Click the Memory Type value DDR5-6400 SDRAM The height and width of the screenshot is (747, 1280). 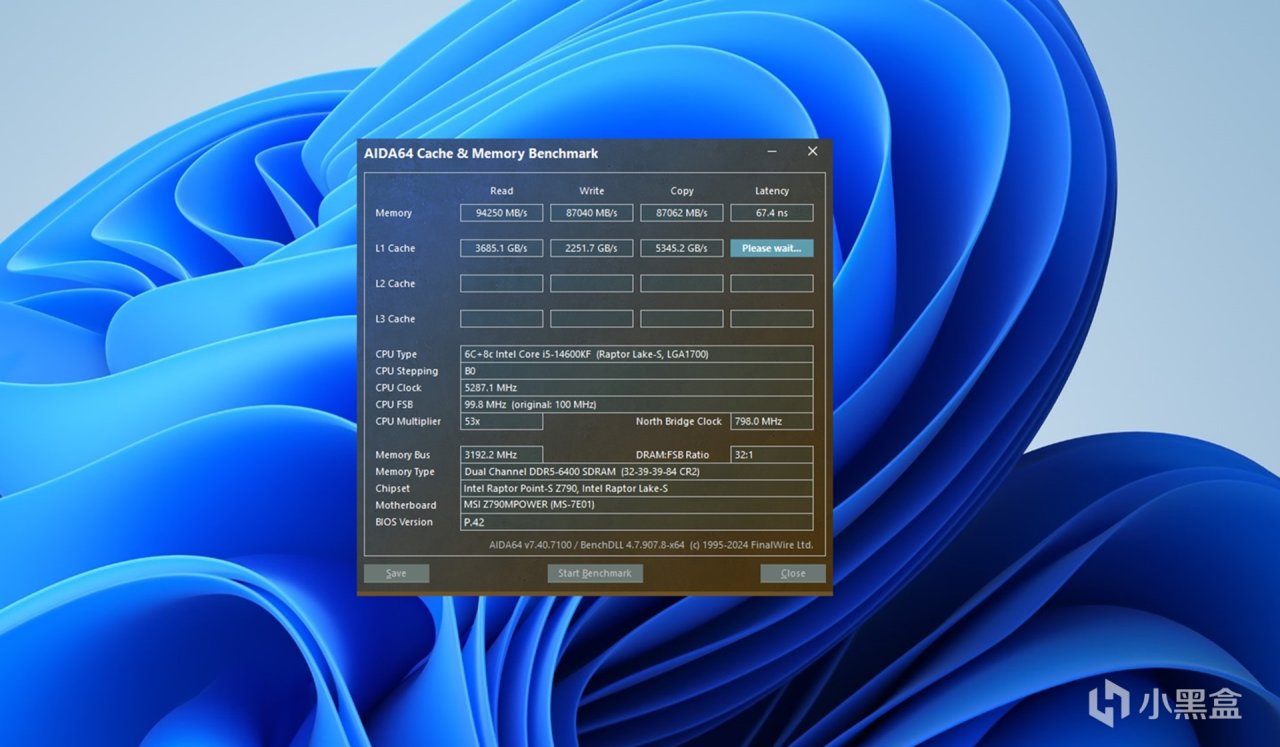637,472
